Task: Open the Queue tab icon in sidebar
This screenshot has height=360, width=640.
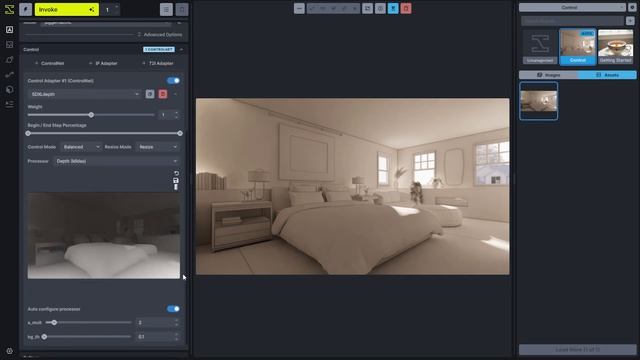Action: [x=9, y=104]
